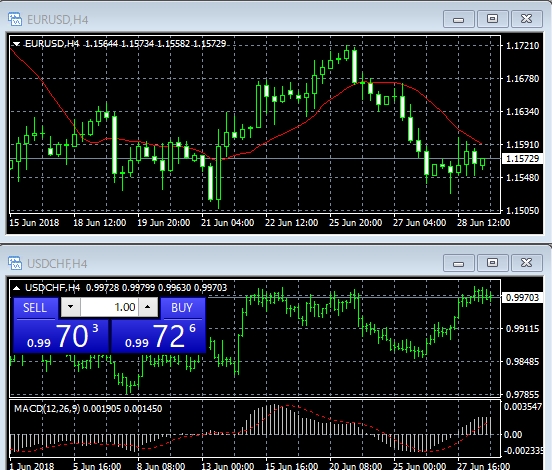Click the 0.97855 price scale label

(x=522, y=394)
